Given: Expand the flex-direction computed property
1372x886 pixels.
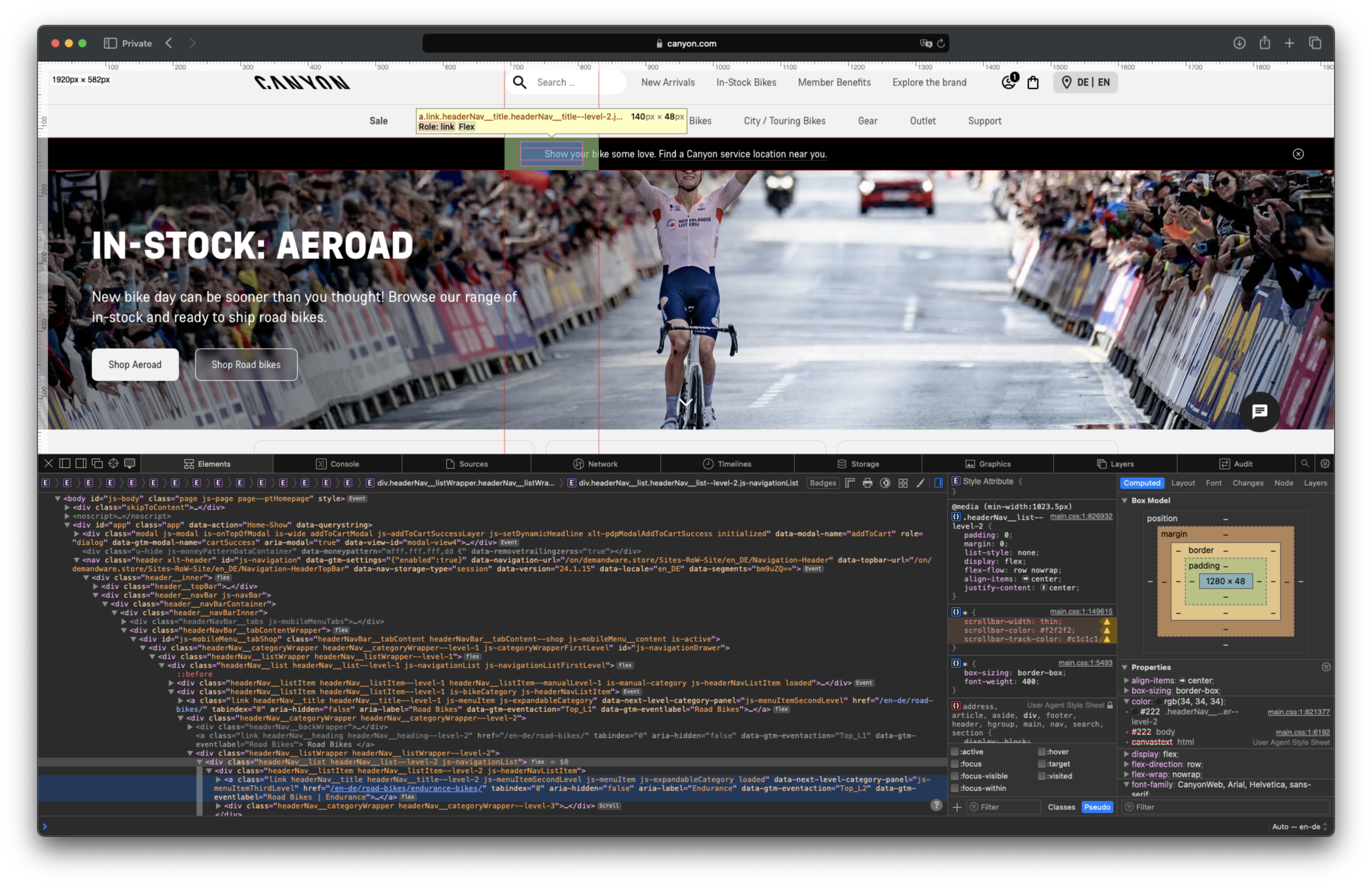Looking at the screenshot, I should point(1126,764).
